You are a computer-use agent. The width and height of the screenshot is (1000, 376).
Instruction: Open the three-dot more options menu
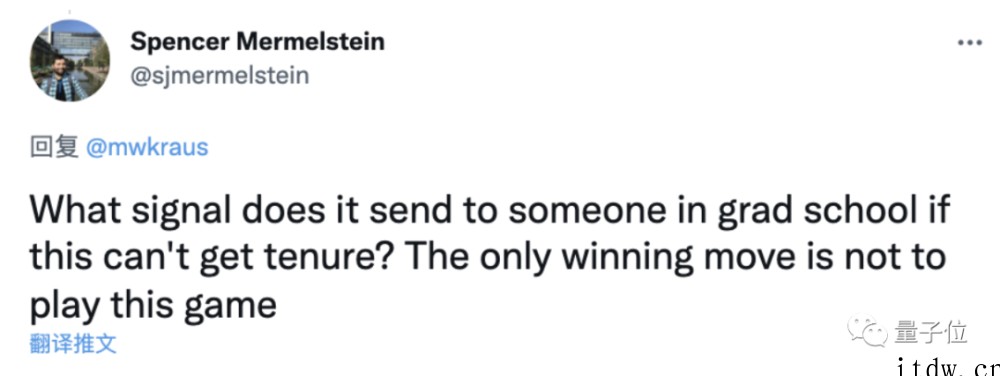970,43
